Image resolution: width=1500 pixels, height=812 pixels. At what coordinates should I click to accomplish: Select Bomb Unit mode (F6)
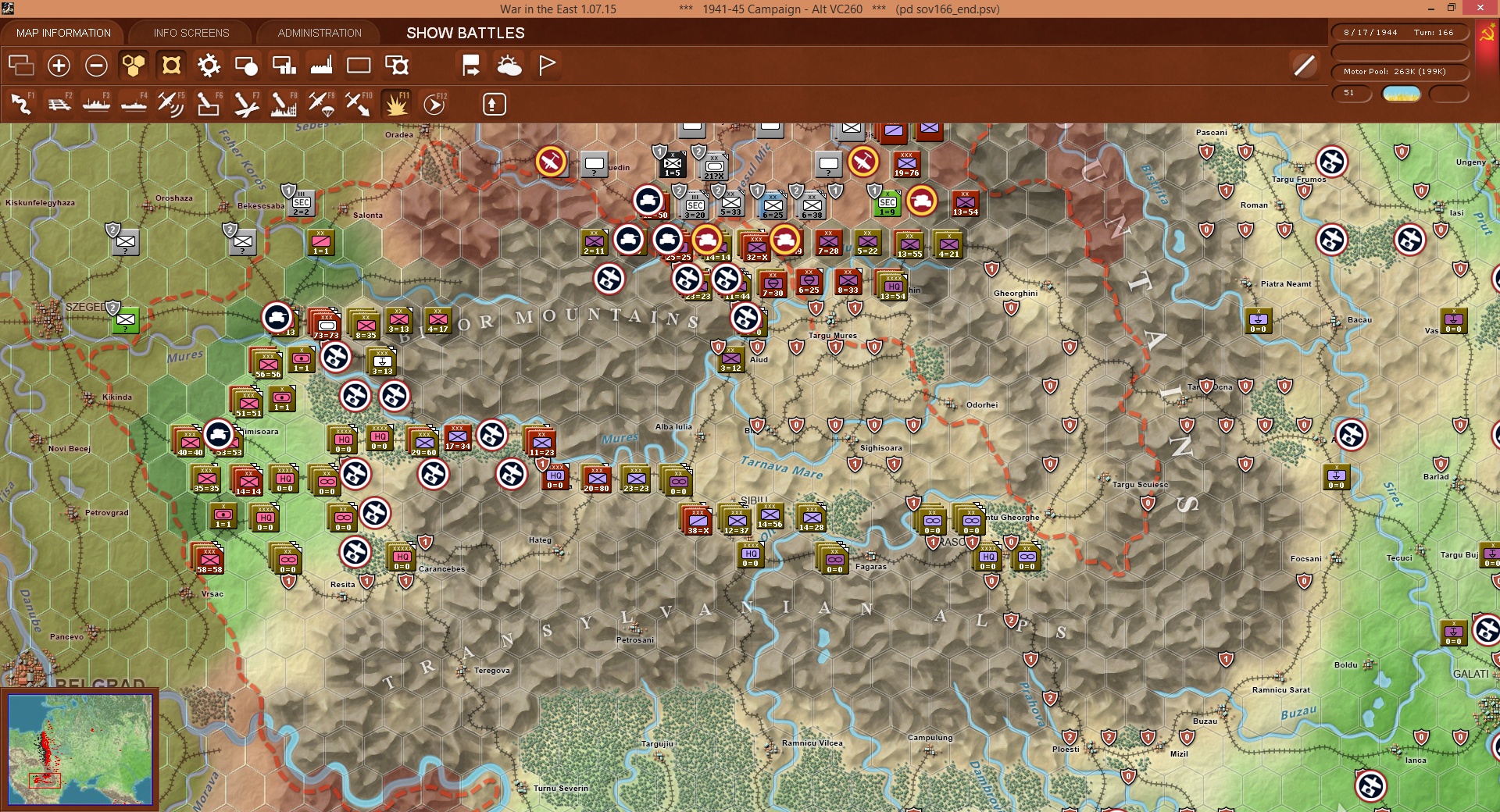pos(209,104)
